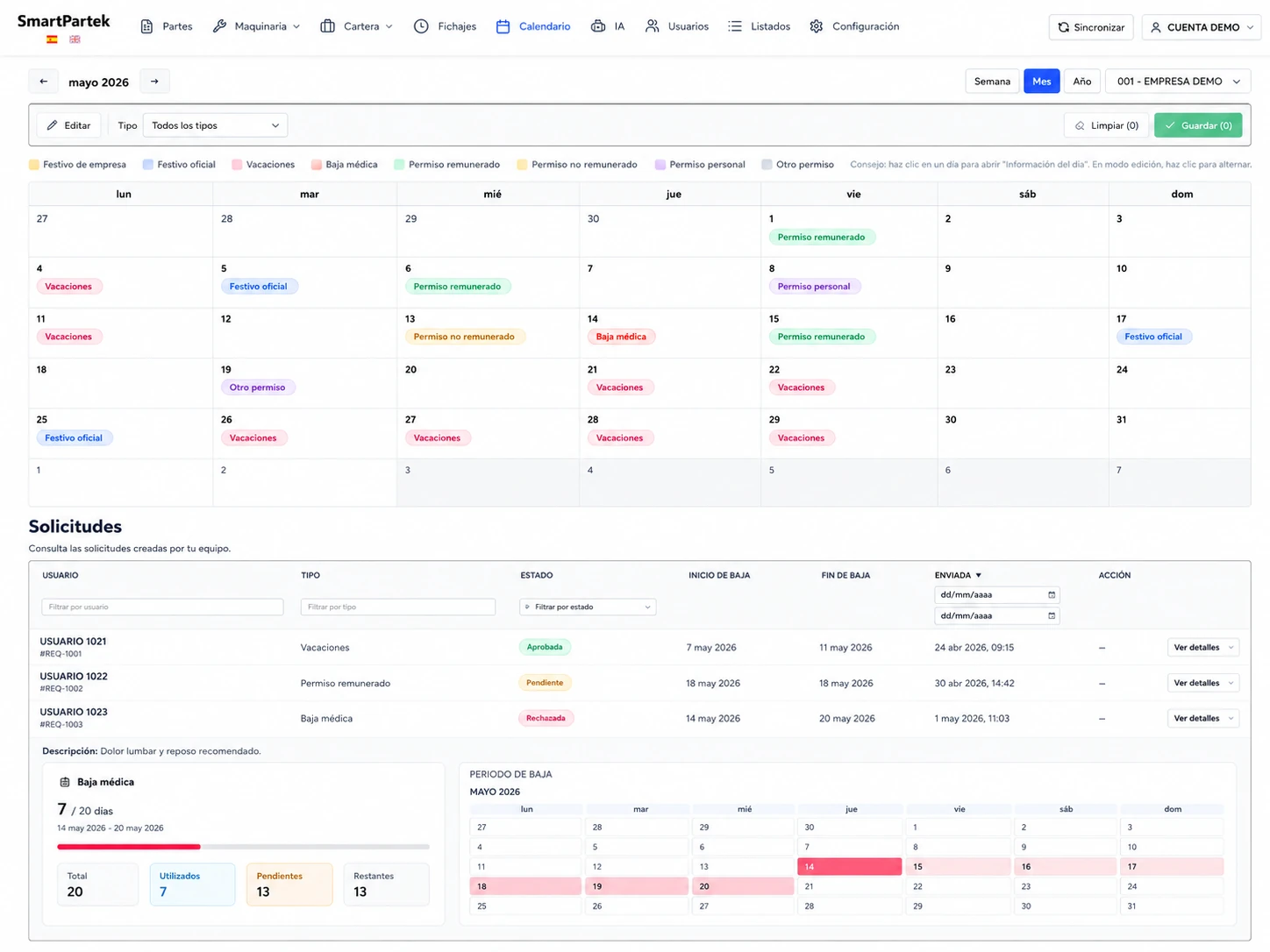This screenshot has width=1270, height=952.
Task: Click Otro permiso event on day 19
Action: 258,387
